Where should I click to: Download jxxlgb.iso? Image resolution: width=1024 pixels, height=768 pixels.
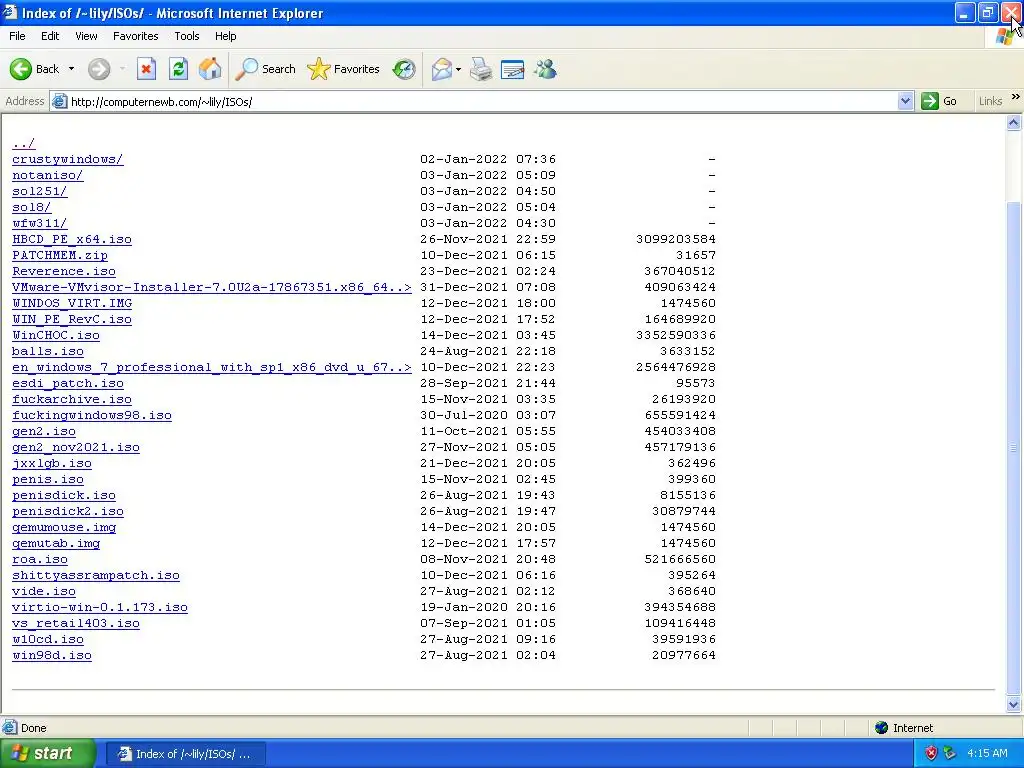click(x=52, y=463)
